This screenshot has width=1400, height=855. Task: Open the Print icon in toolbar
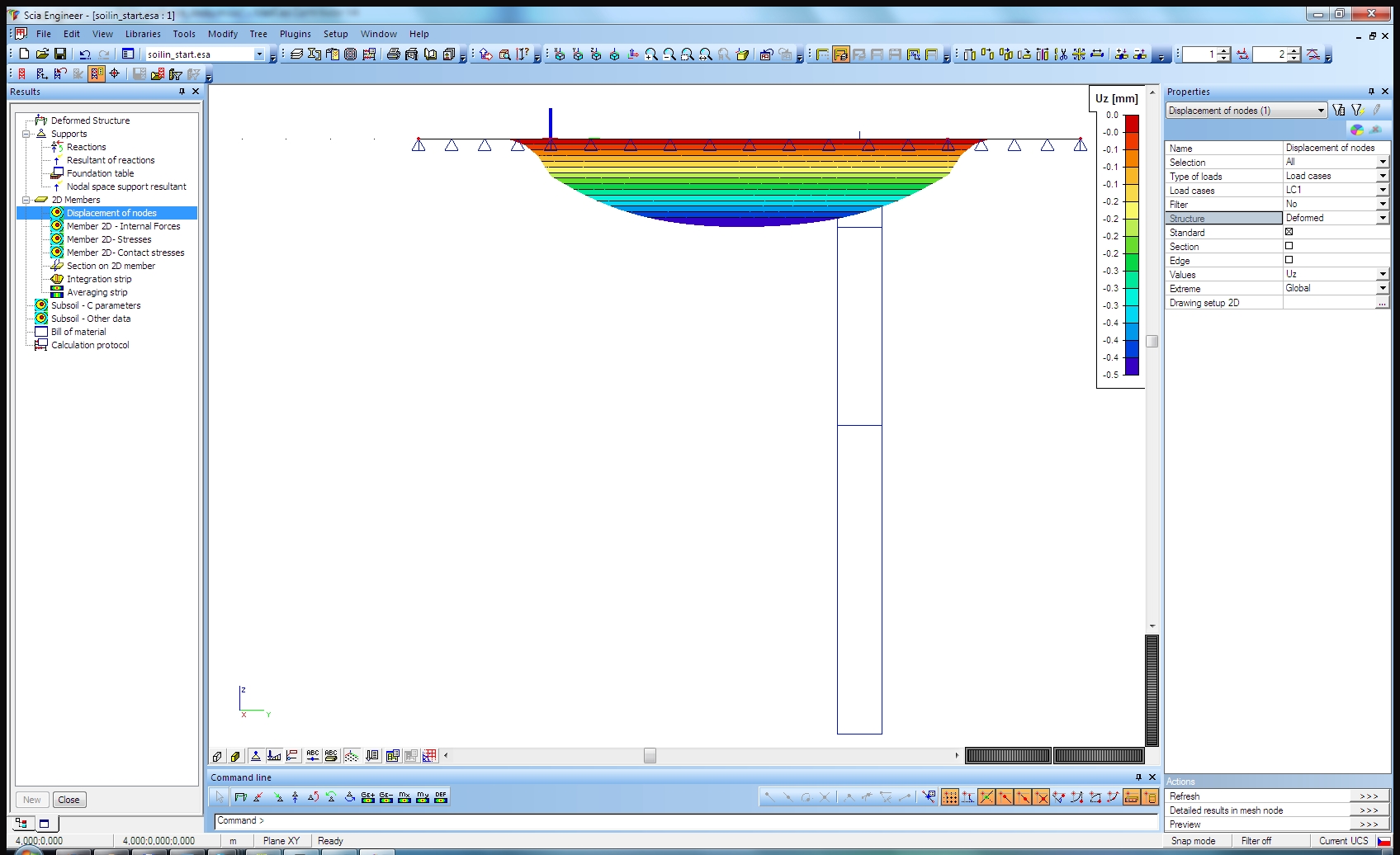tap(394, 54)
